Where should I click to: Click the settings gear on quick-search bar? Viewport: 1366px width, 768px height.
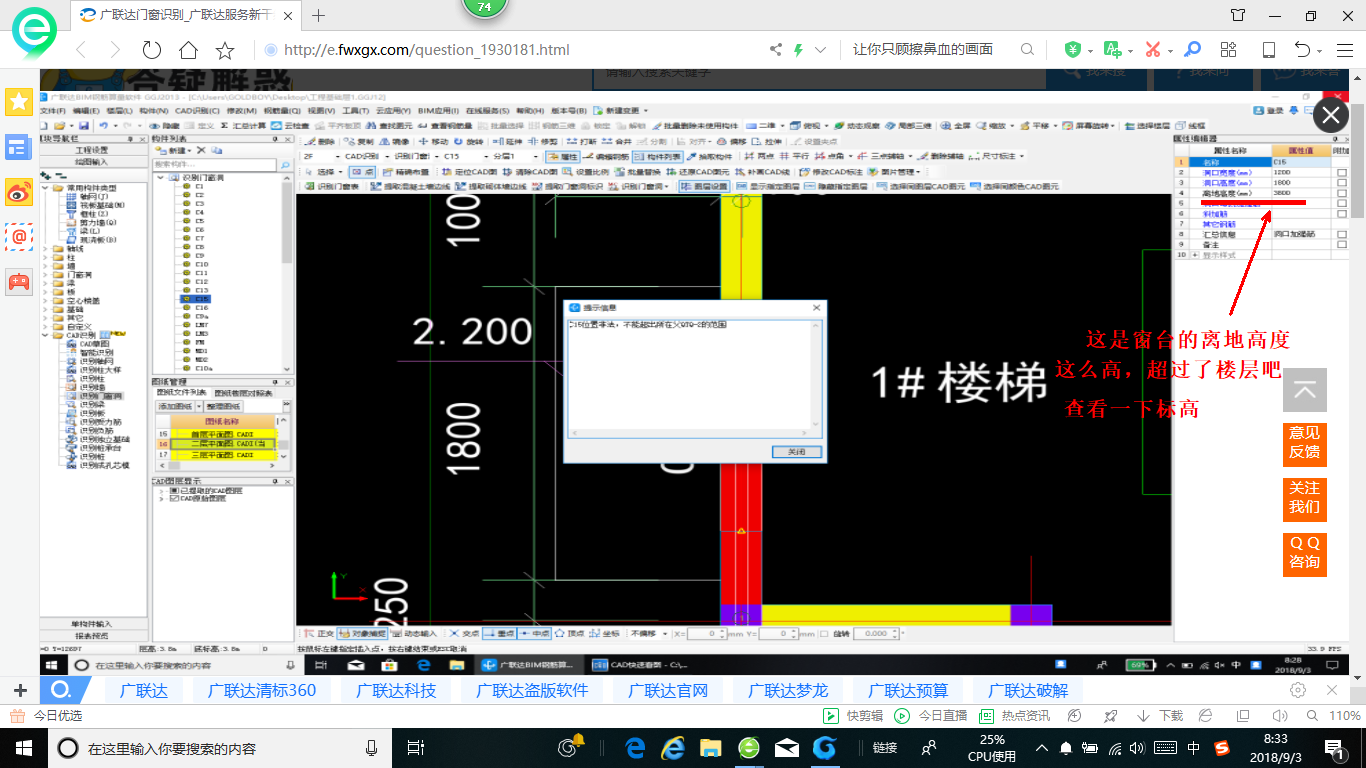(x=1298, y=690)
